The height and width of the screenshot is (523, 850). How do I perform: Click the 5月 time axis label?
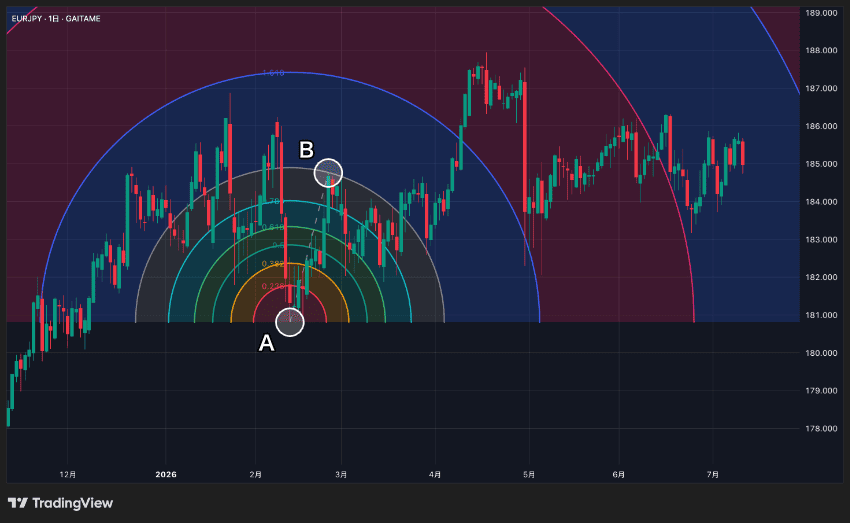(529, 474)
